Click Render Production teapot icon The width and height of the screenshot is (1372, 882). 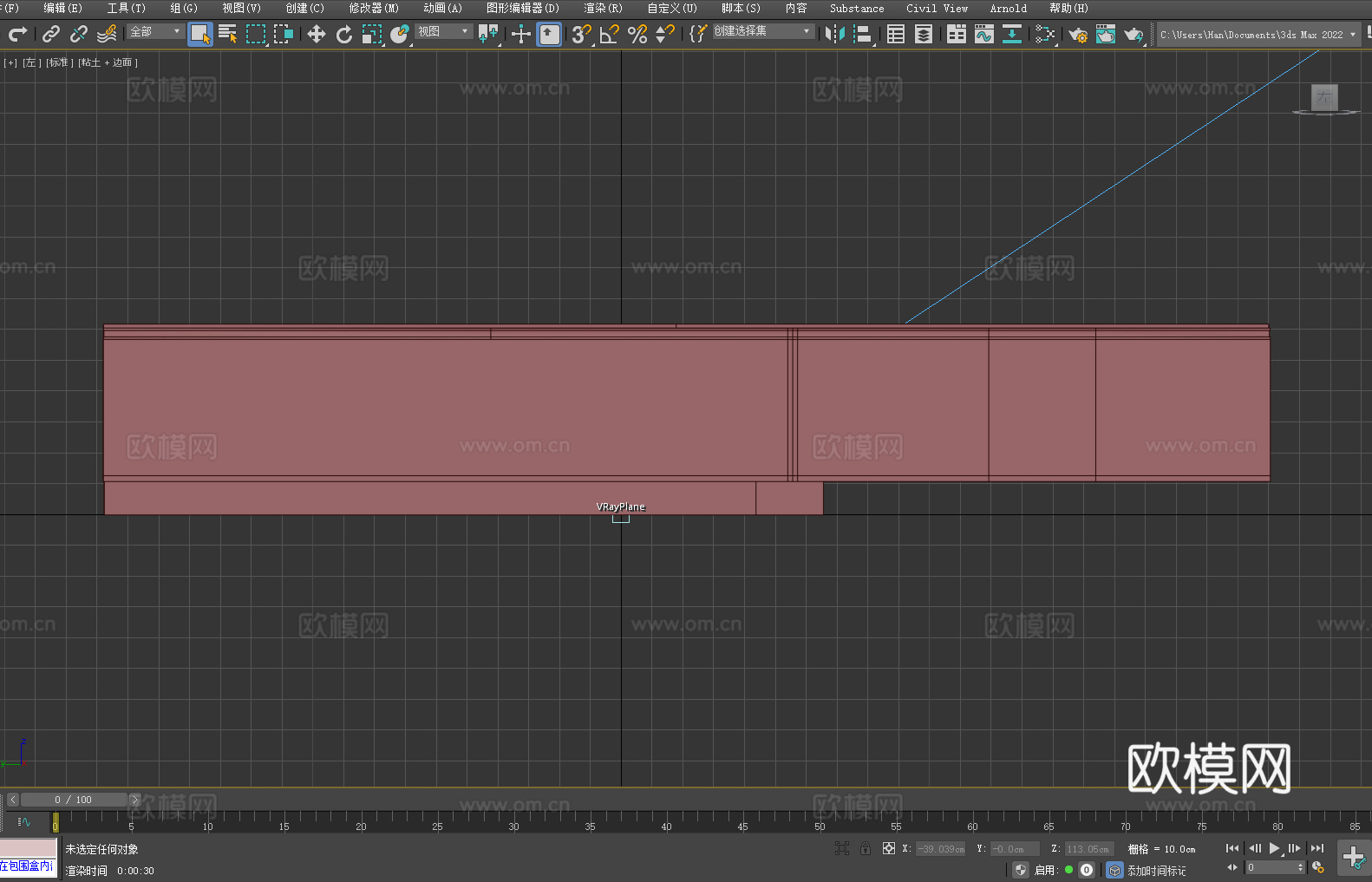click(x=1134, y=34)
